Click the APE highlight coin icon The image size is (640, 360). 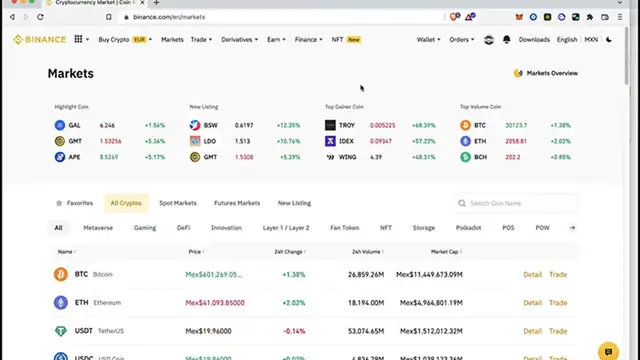[60, 157]
